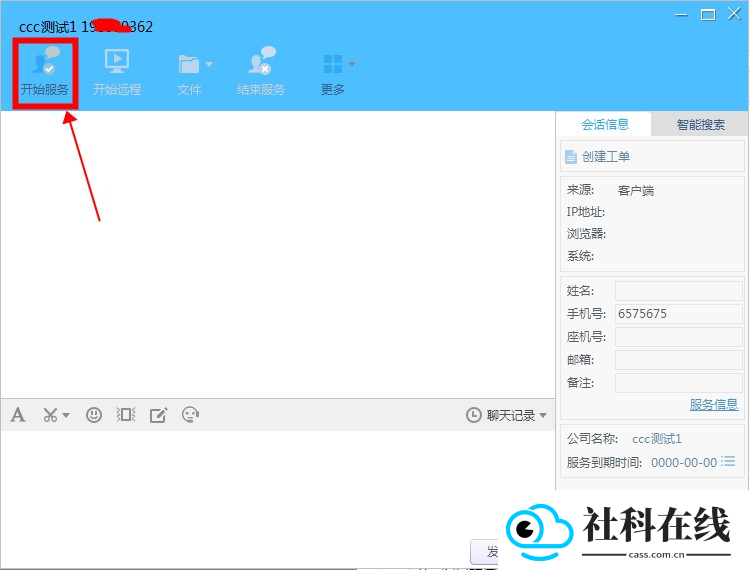Click the company name ccc测试1 value

click(x=657, y=438)
